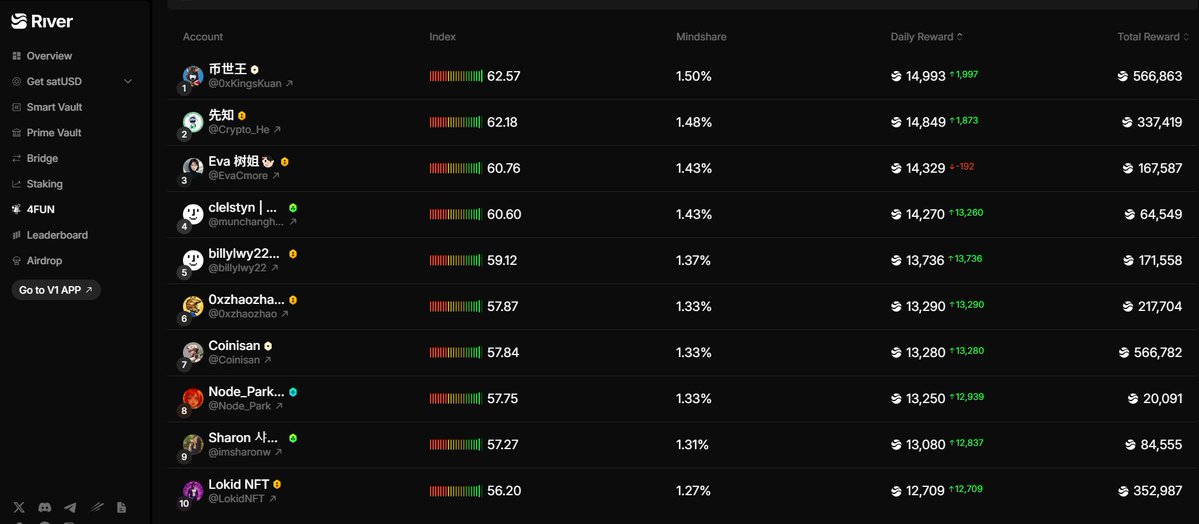The width and height of the screenshot is (1199, 524).
Task: Click the coin icon beside total reward 20,091
Action: click(x=1133, y=399)
